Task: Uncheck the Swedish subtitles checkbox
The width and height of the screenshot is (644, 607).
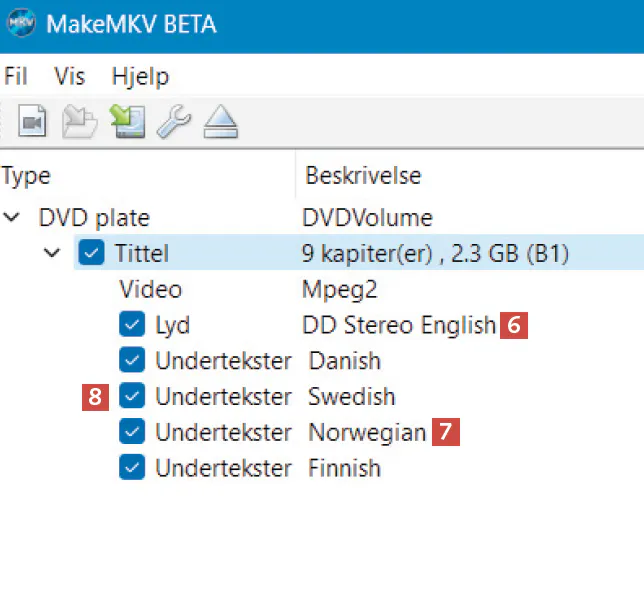Action: [131, 397]
